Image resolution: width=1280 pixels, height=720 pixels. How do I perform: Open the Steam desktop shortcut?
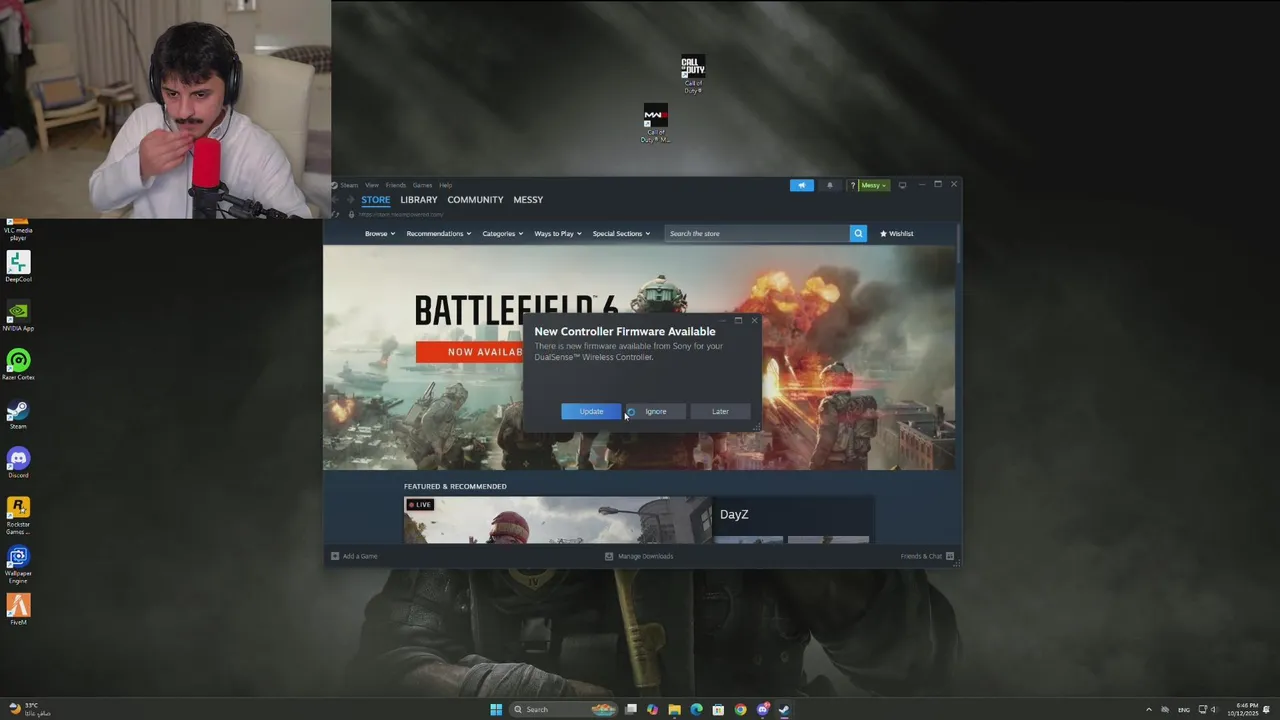tap(18, 413)
